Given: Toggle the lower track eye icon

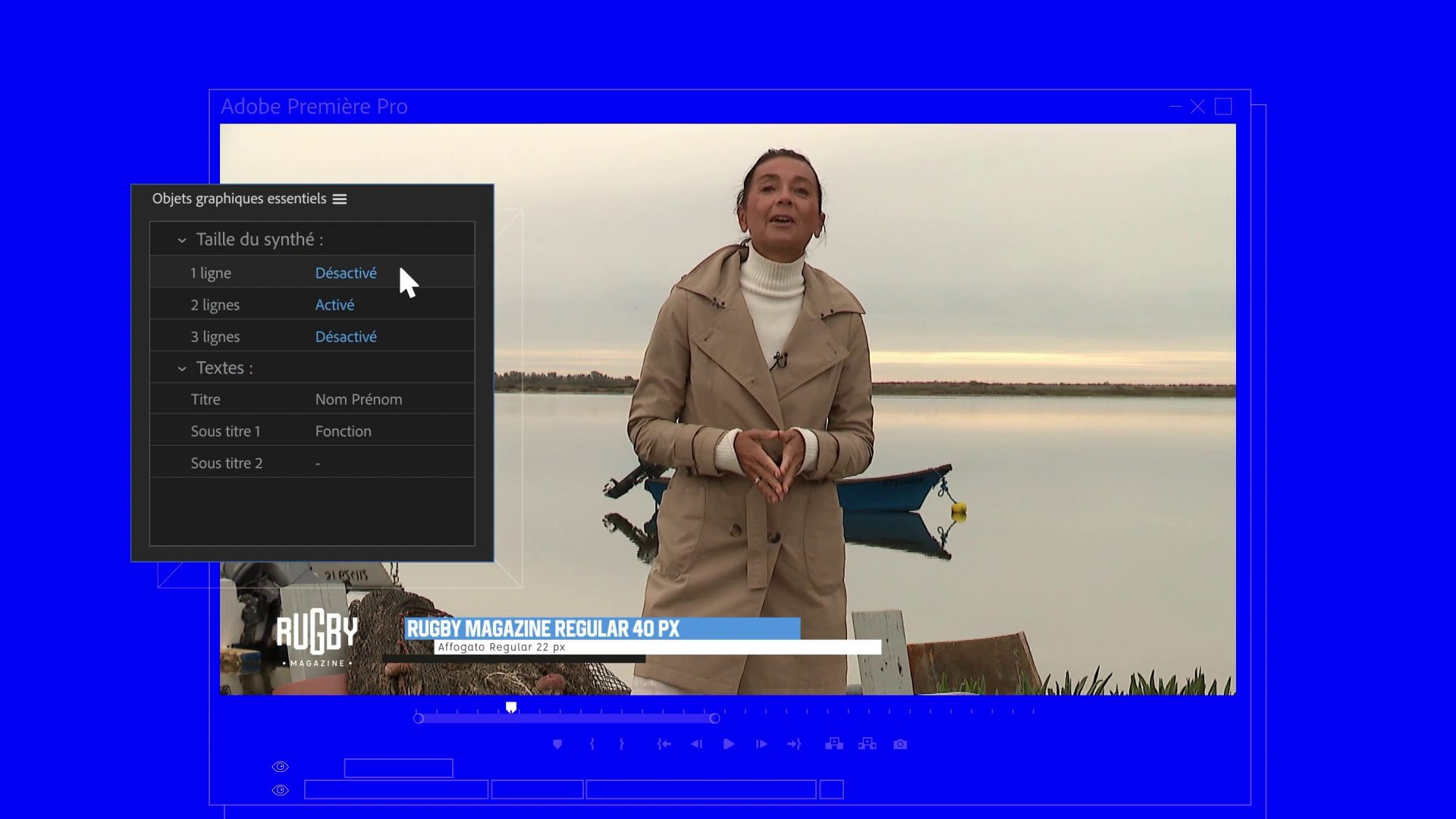Looking at the screenshot, I should (x=281, y=790).
